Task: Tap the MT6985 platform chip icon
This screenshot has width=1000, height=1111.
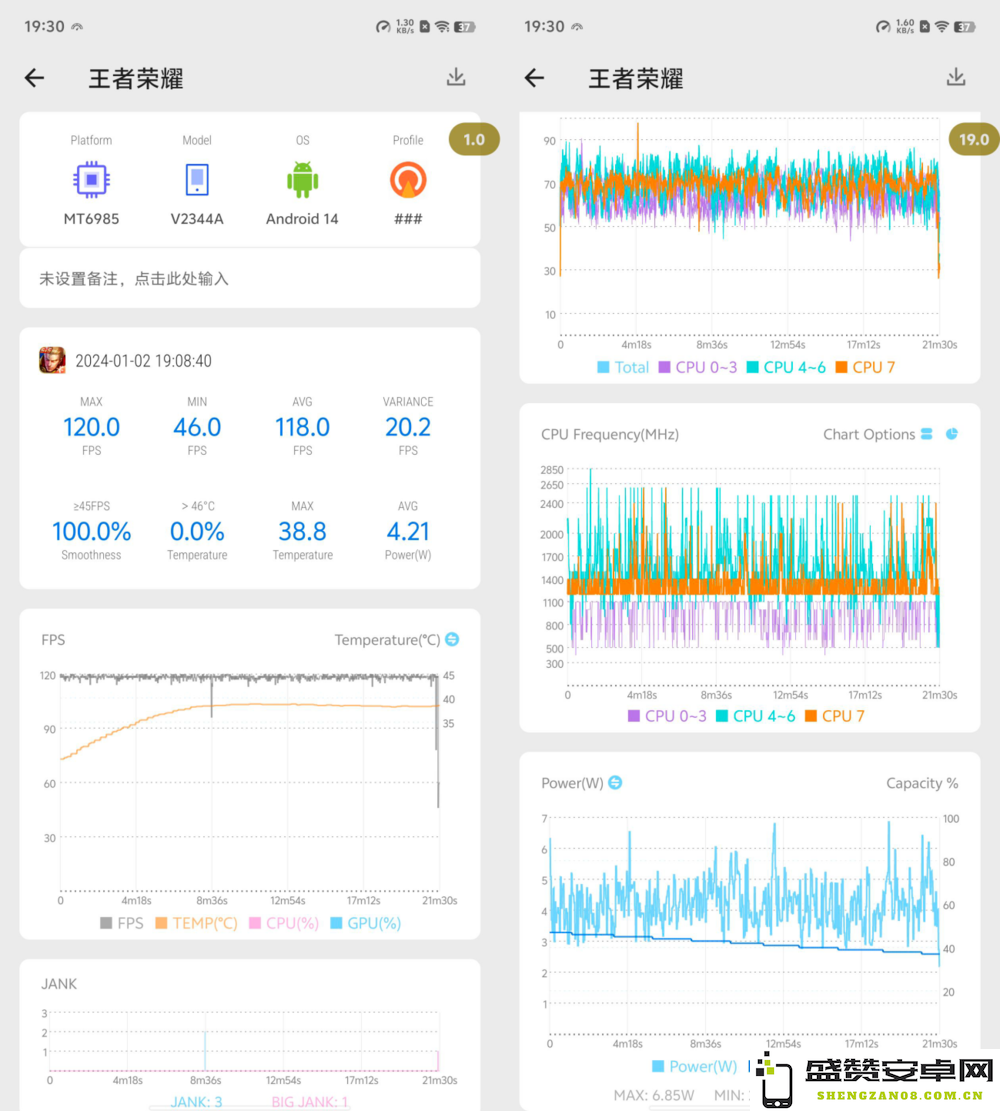Action: click(91, 179)
